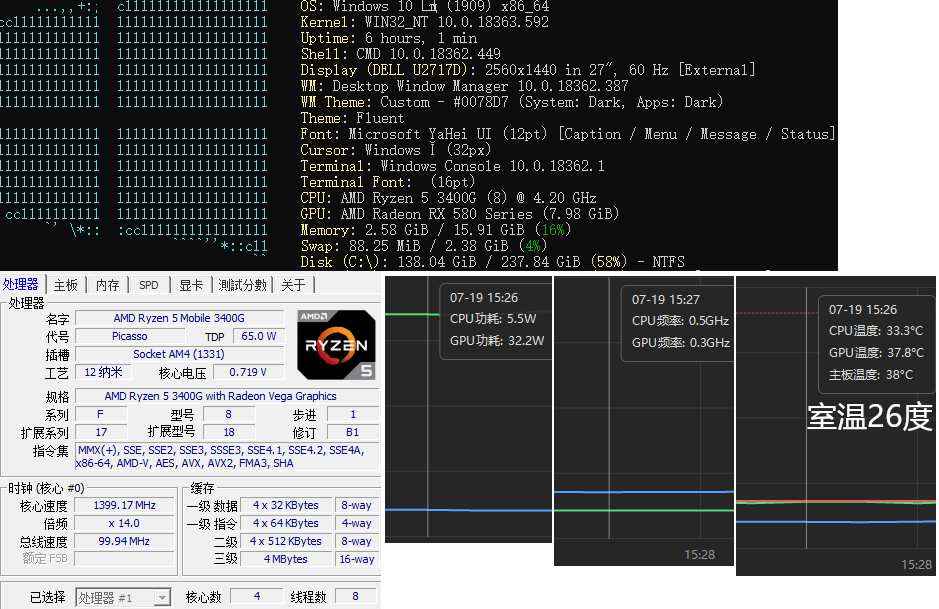939x609 pixels.
Task: Click the Display (DELL U2717D) line in terminal
Action: pyautogui.click(x=528, y=70)
